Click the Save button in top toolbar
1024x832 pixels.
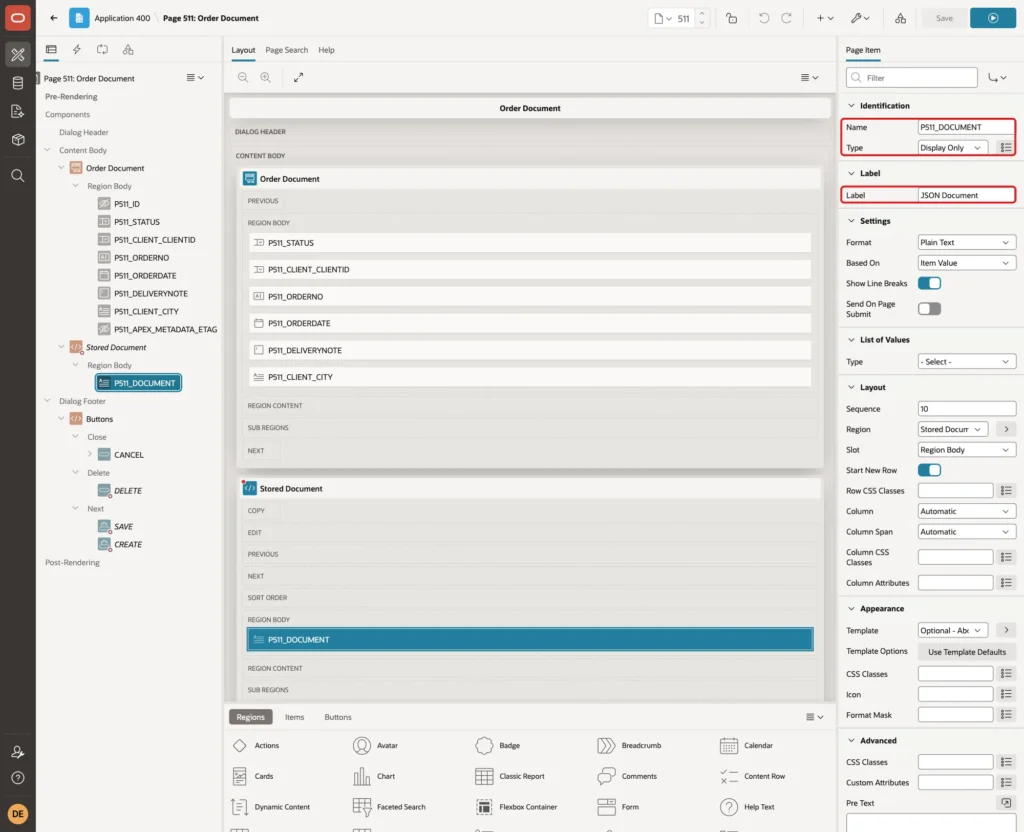pos(944,18)
